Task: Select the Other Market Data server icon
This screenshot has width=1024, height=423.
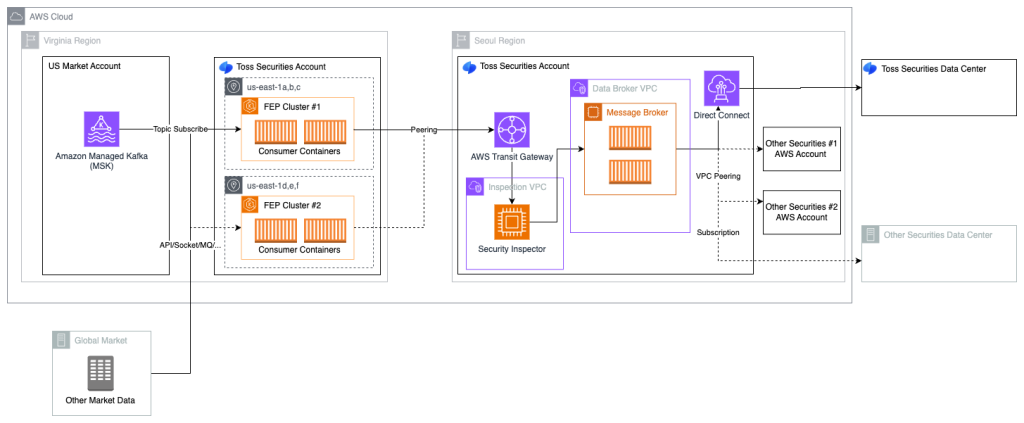Action: pos(101,373)
